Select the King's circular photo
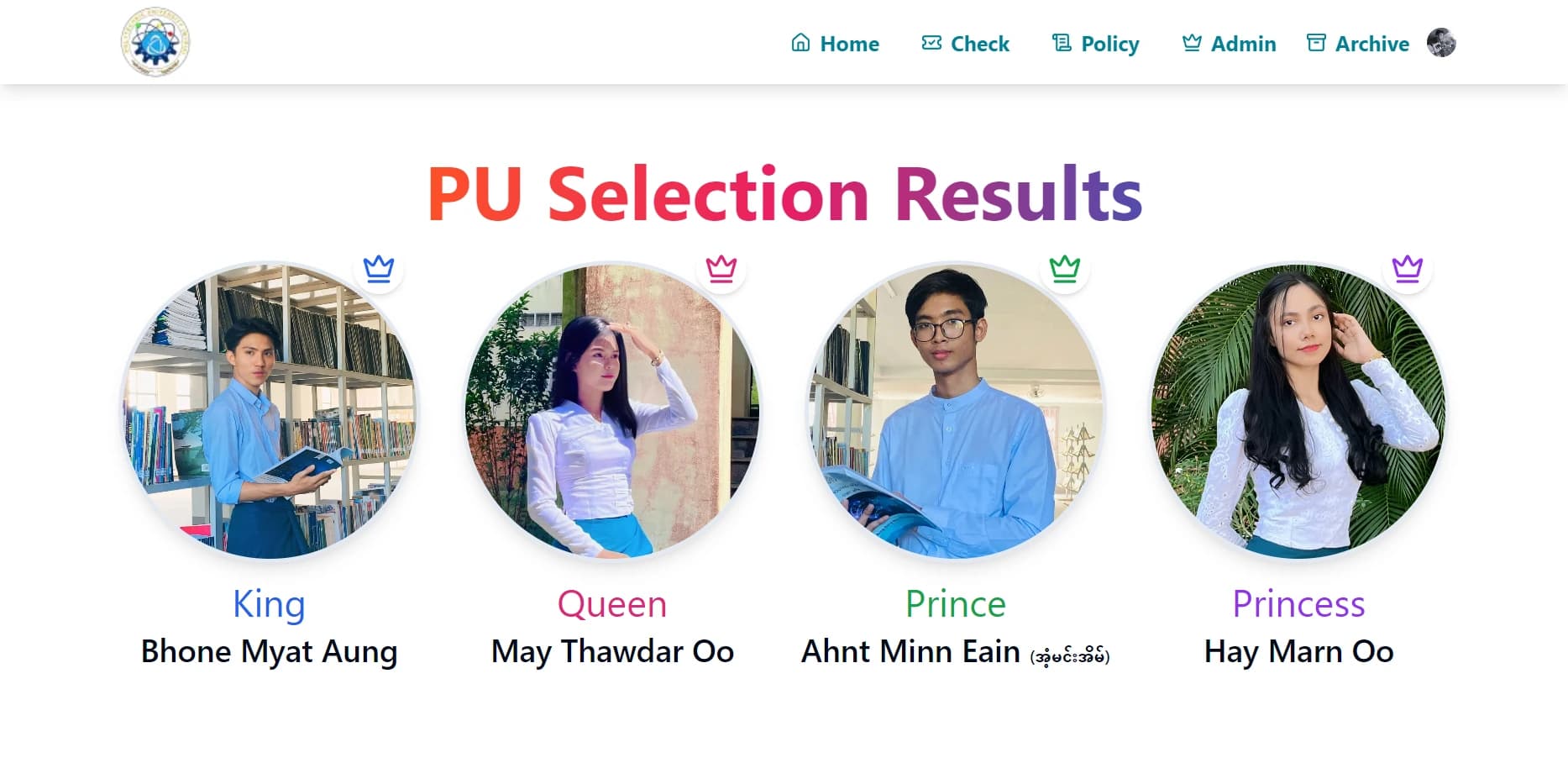 270,411
